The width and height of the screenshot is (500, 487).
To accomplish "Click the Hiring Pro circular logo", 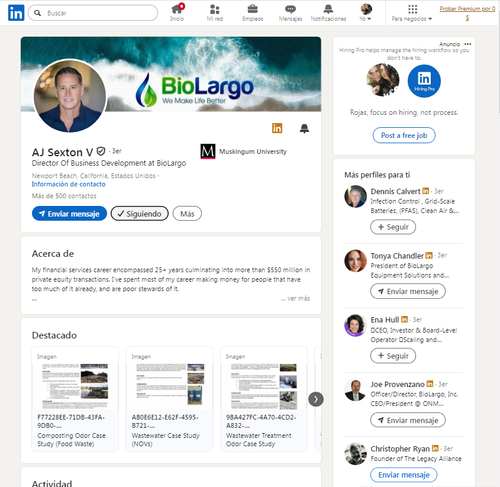I will click(424, 81).
